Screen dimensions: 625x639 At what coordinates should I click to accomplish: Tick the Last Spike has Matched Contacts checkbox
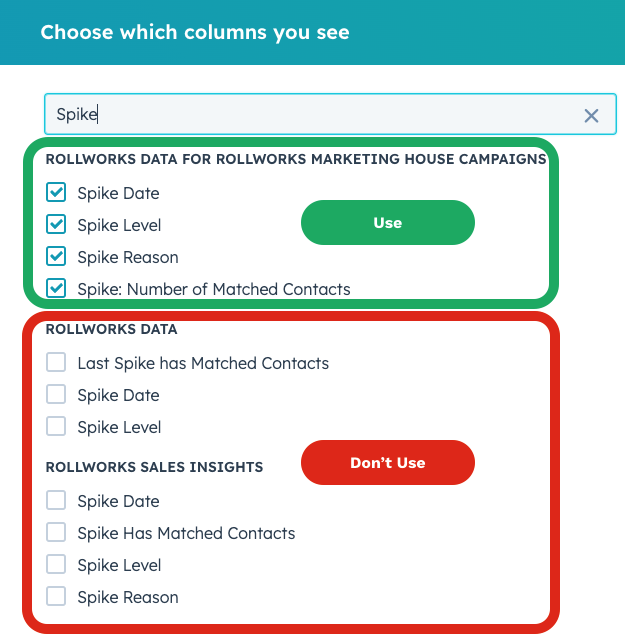[x=57, y=363]
